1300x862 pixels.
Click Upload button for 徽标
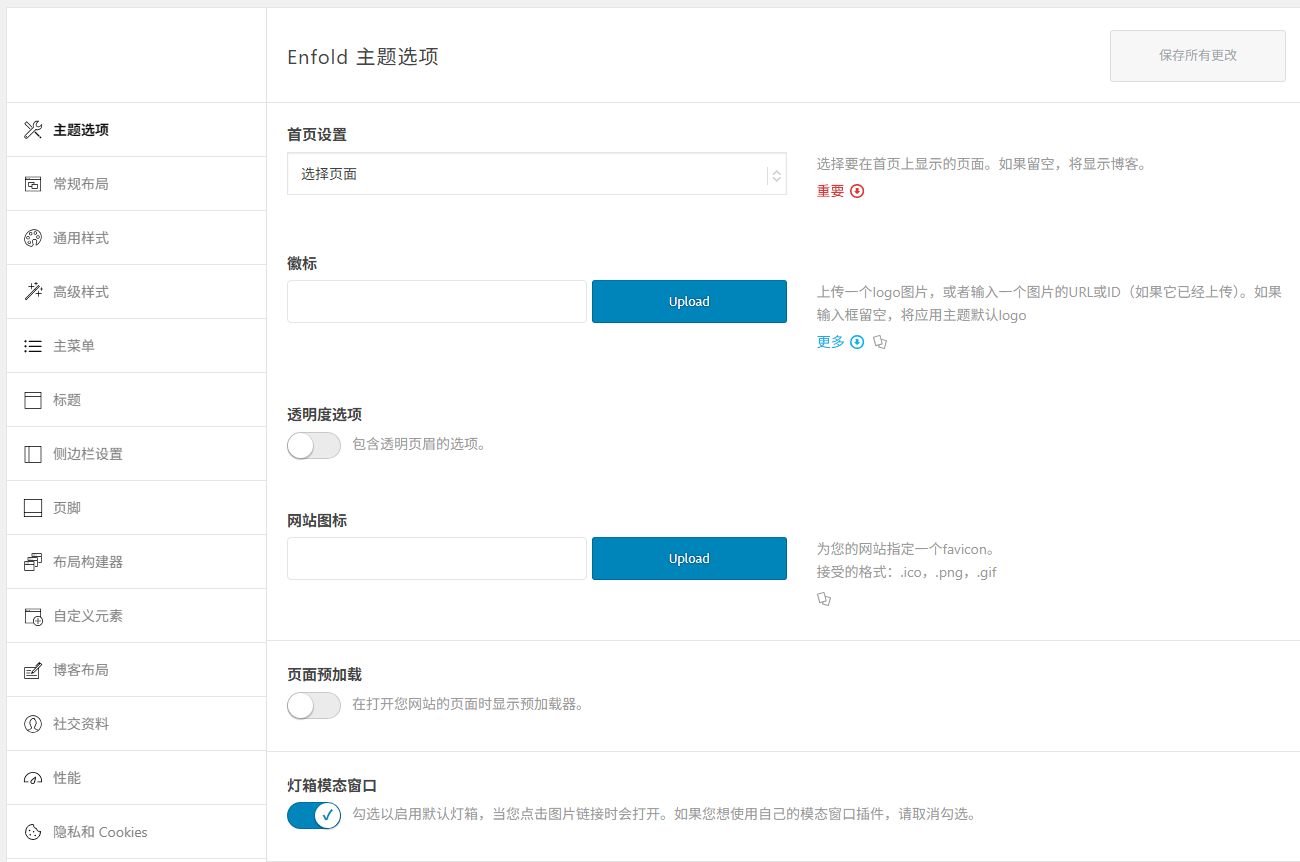tap(689, 301)
